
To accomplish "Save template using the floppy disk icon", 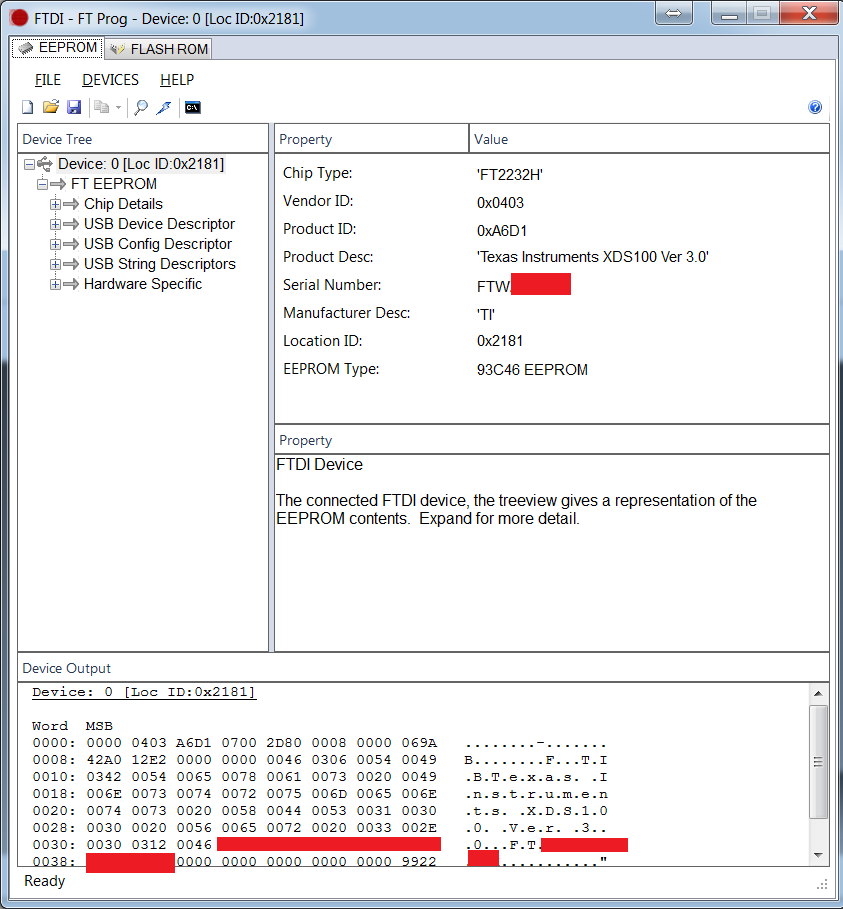I will (74, 107).
